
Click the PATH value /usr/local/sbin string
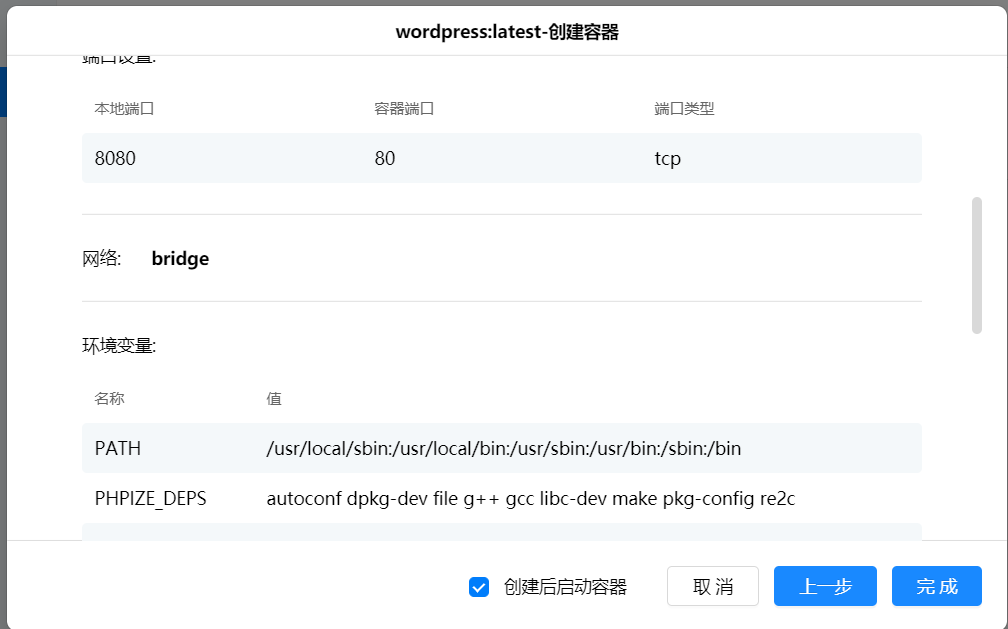(x=503, y=448)
